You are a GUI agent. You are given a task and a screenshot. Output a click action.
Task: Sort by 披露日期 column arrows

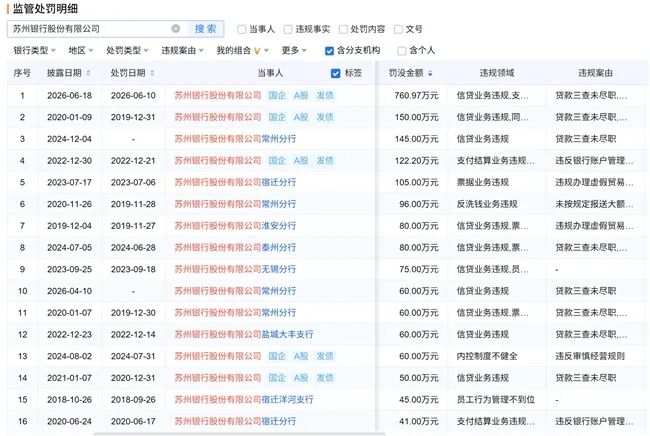tap(88, 73)
